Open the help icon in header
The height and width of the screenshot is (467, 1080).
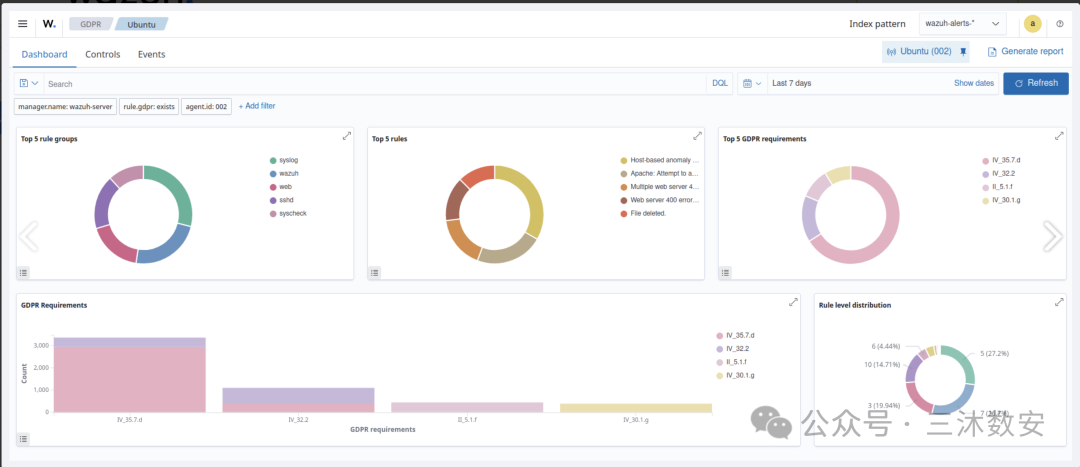(1060, 23)
